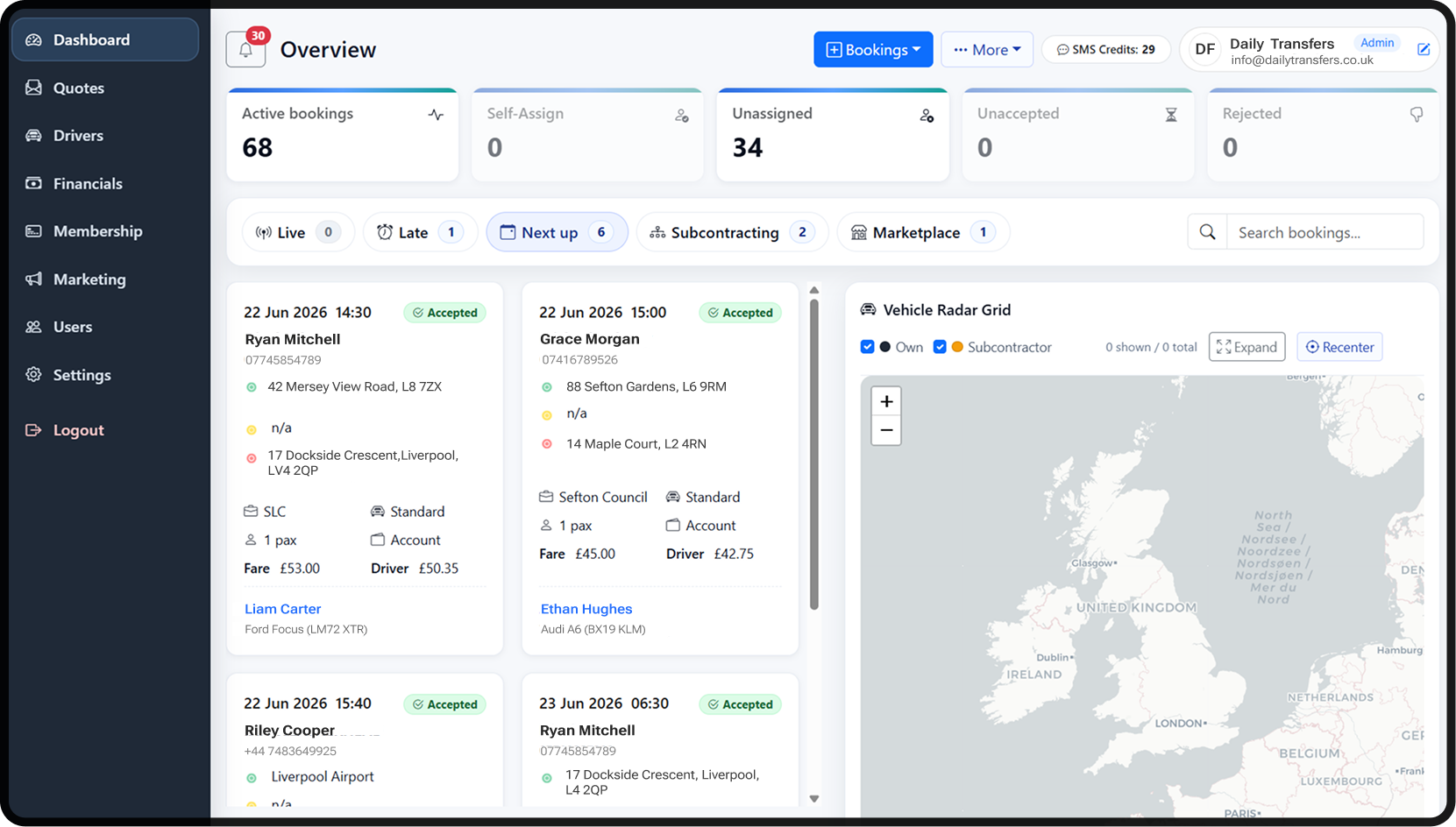This screenshot has width=1456, height=827.
Task: Click Riley Cooper booking name
Action: (289, 731)
